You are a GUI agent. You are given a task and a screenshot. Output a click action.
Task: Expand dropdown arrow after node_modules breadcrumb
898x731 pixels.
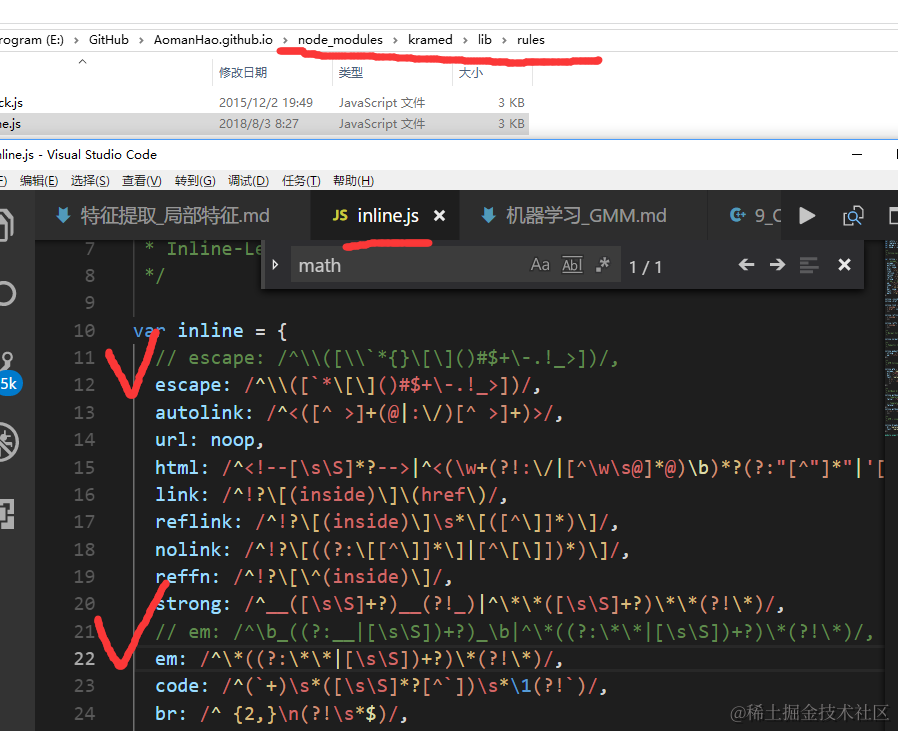[x=395, y=40]
